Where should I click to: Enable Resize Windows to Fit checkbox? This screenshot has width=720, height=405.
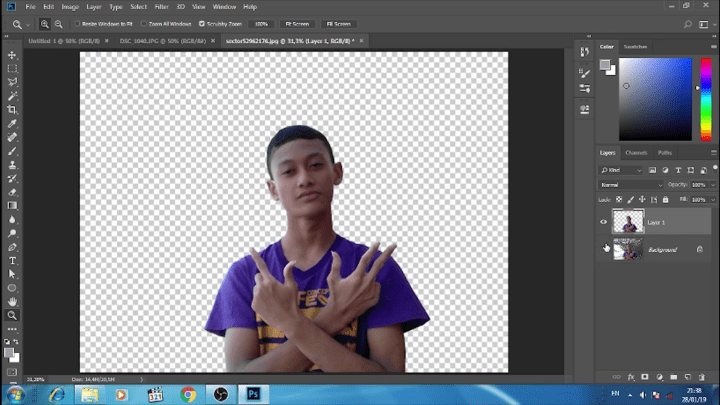click(78, 23)
